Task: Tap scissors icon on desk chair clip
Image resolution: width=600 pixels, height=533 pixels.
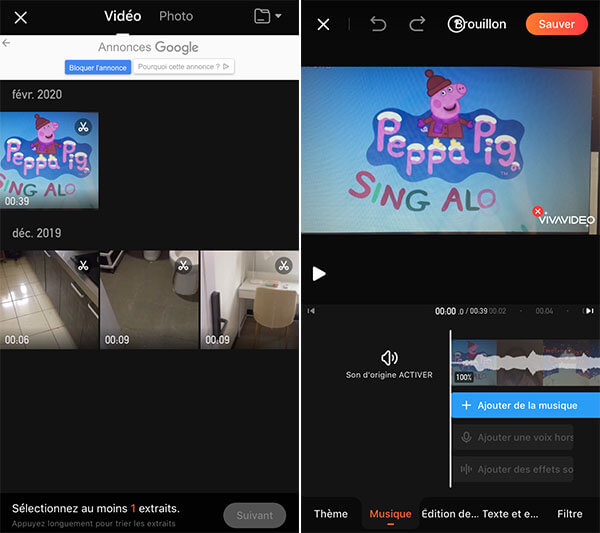Action: pos(284,266)
